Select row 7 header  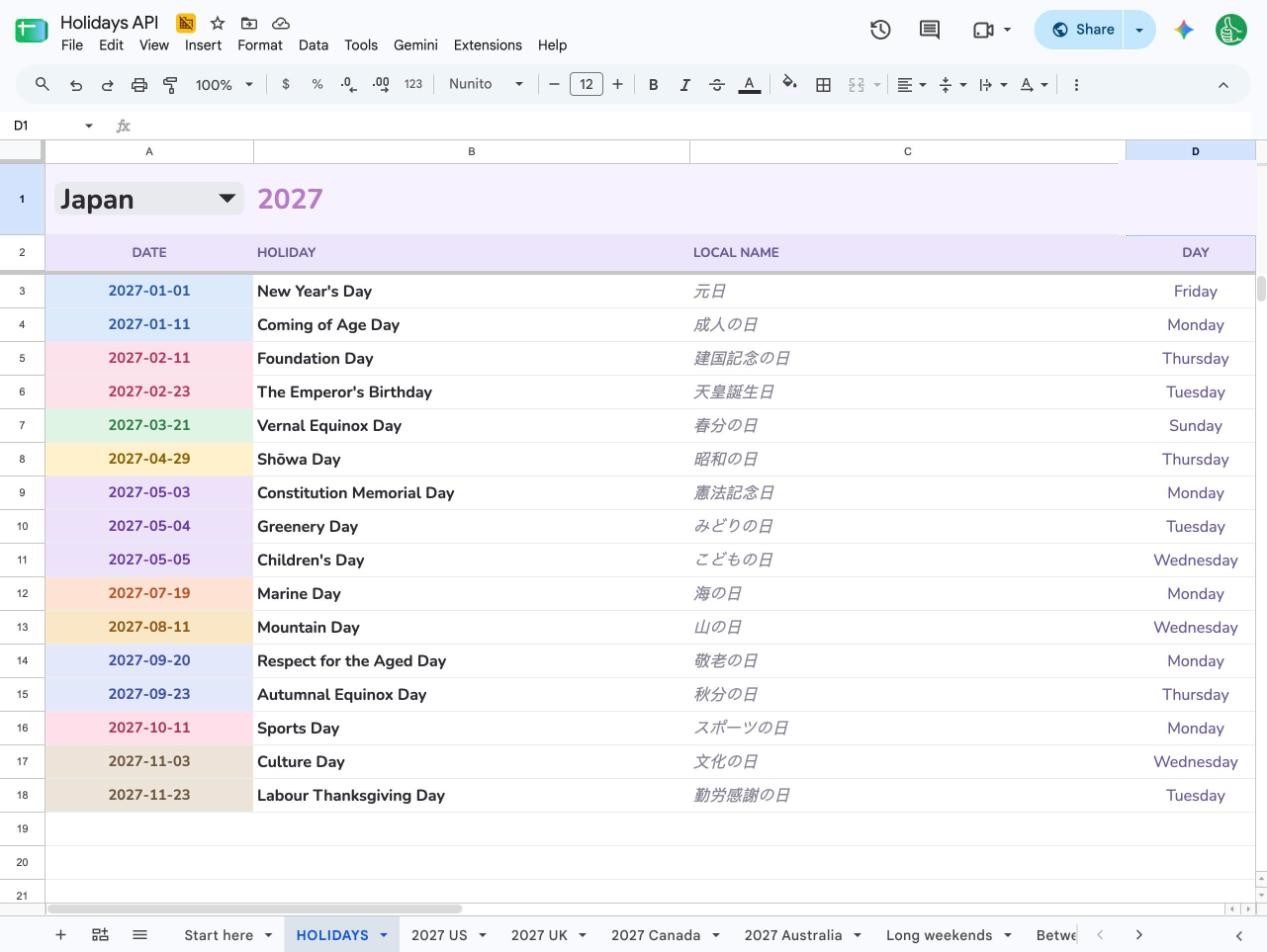click(22, 425)
